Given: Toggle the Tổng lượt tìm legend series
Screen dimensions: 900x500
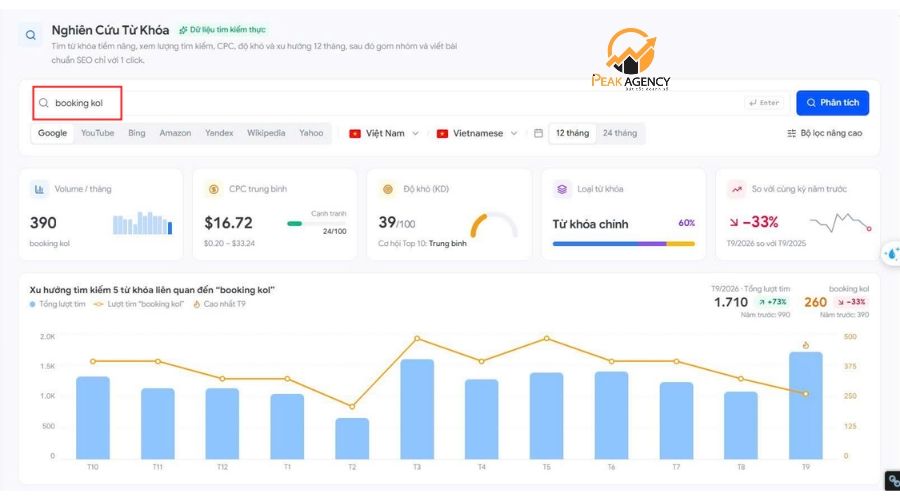Looking at the screenshot, I should (57, 304).
